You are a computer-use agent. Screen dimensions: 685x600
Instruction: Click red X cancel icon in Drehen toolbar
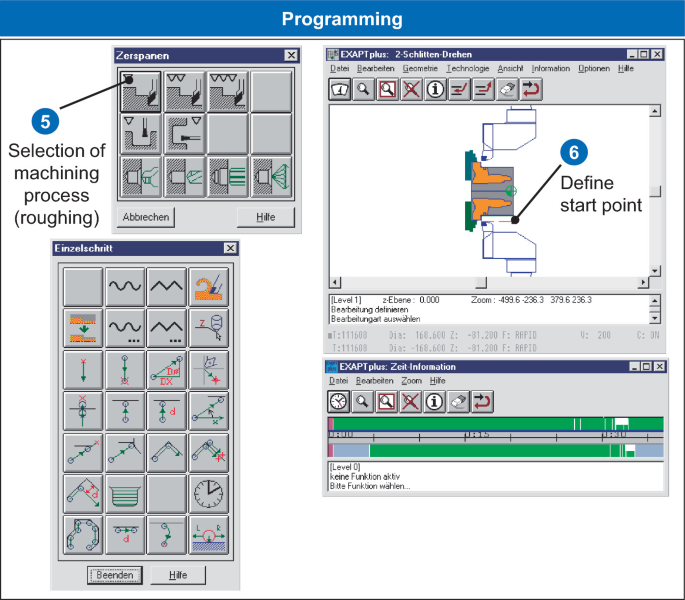[x=411, y=90]
